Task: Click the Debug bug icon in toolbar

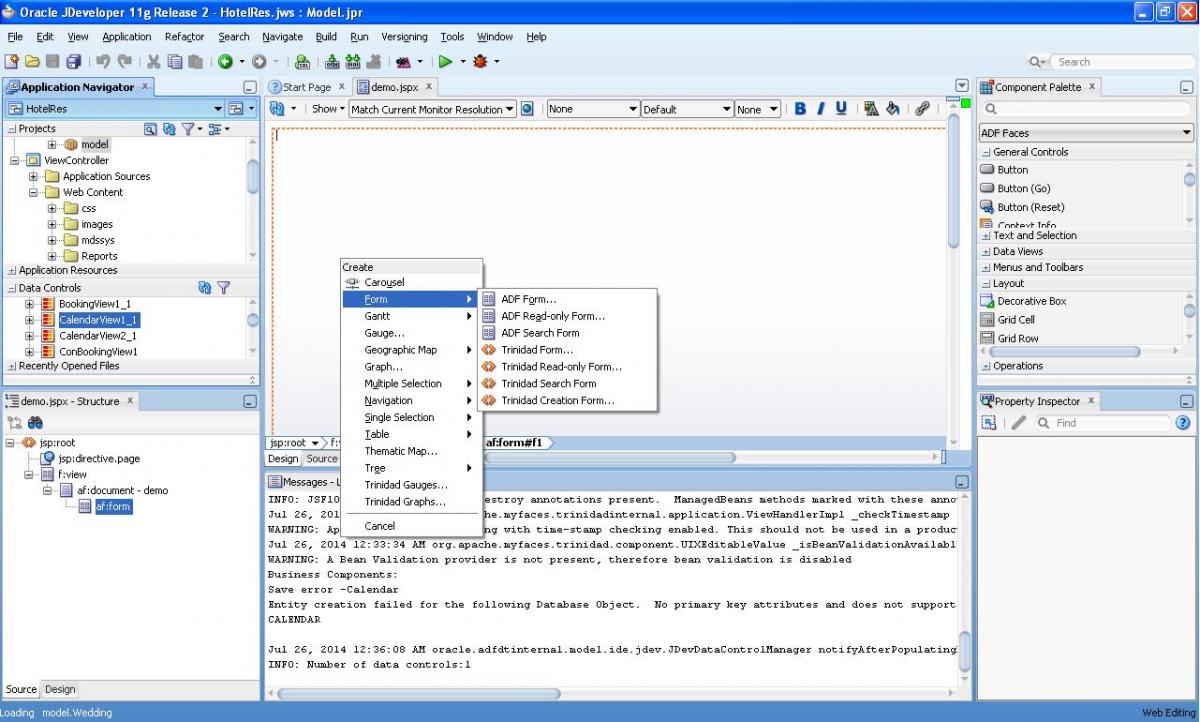Action: click(480, 62)
